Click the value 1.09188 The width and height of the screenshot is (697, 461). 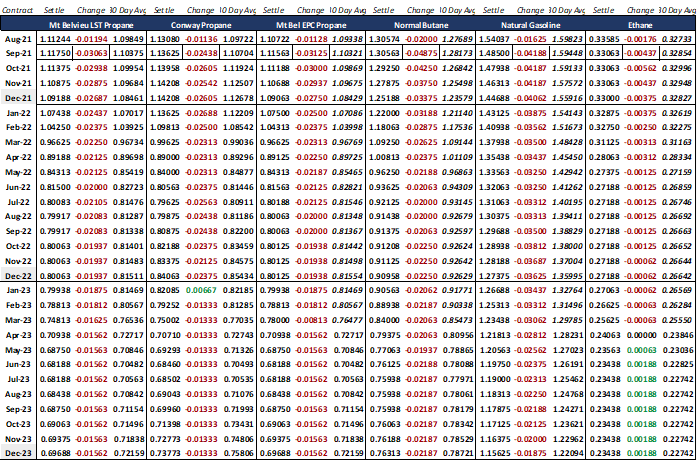(55, 98)
